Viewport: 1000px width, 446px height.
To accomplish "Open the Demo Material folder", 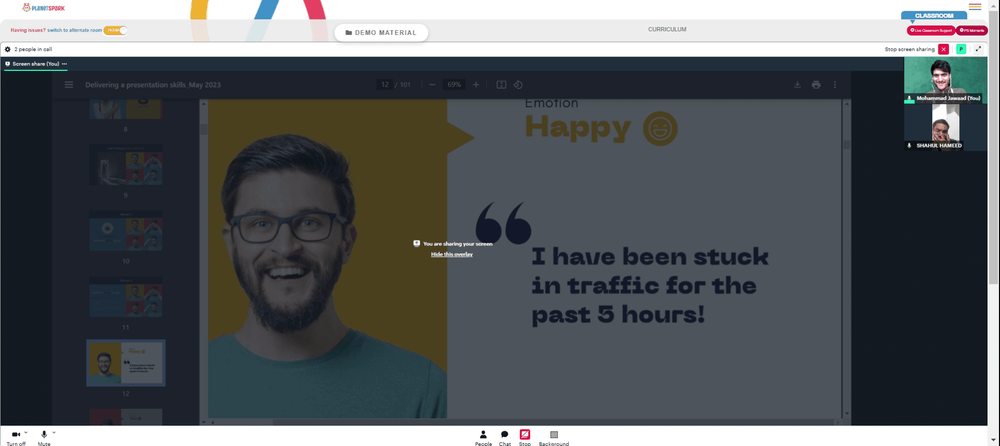I will point(381,33).
